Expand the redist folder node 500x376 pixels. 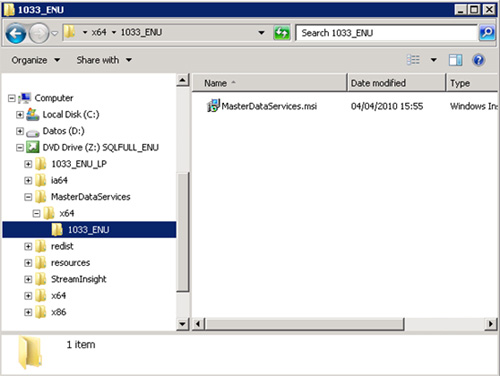click(28, 246)
